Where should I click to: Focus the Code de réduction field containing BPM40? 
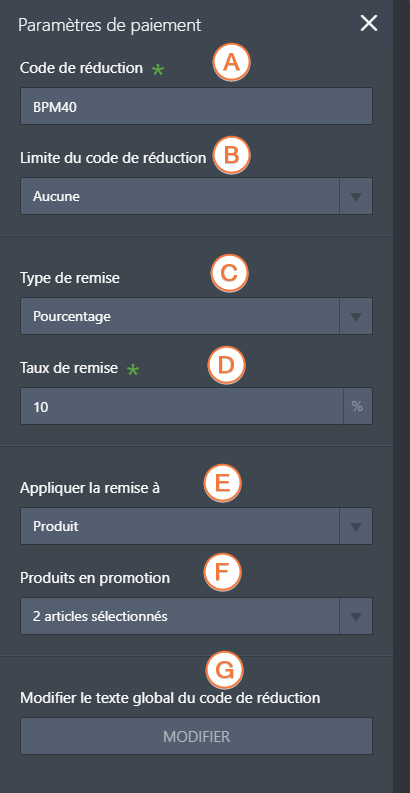click(197, 106)
